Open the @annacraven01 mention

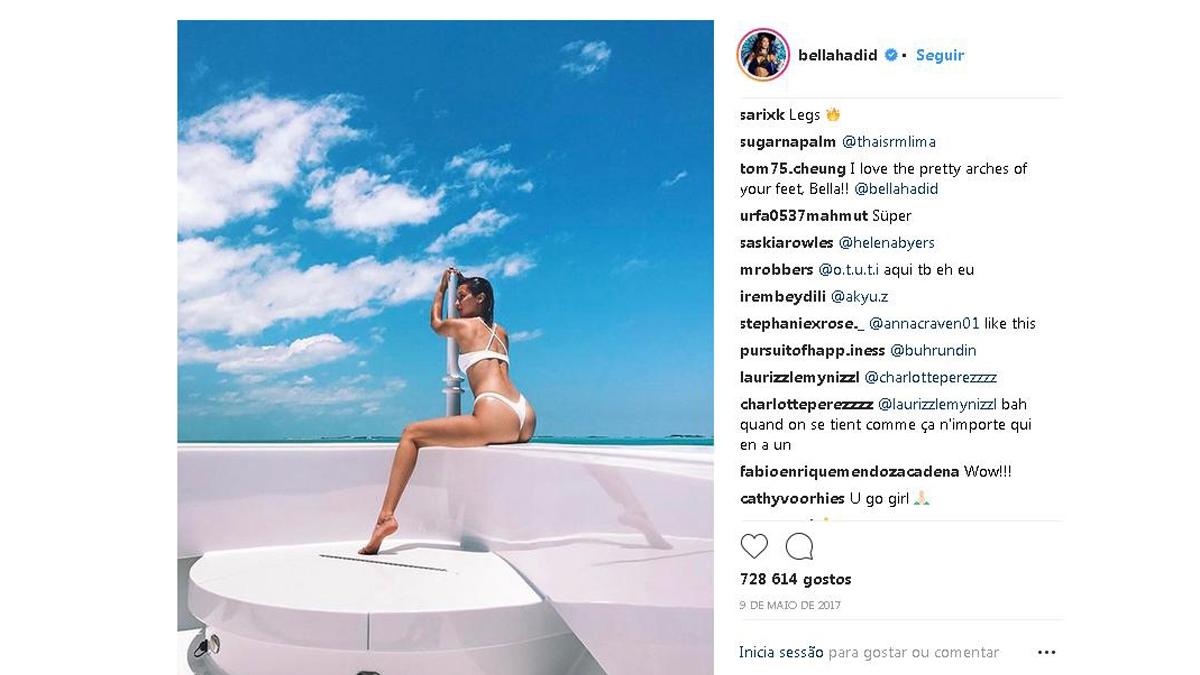point(924,324)
